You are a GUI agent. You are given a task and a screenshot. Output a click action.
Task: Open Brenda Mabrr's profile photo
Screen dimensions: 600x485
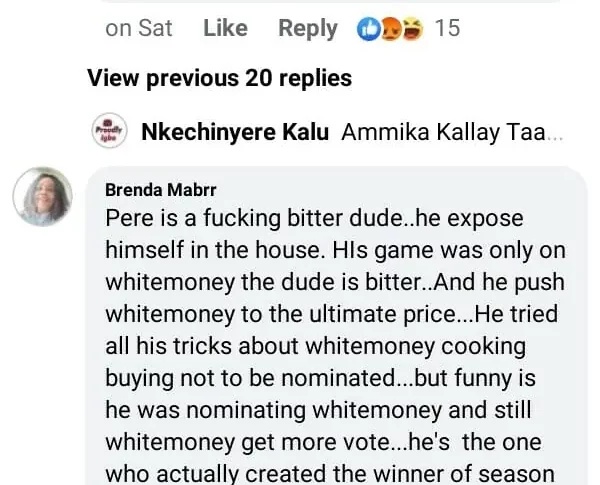click(x=43, y=197)
